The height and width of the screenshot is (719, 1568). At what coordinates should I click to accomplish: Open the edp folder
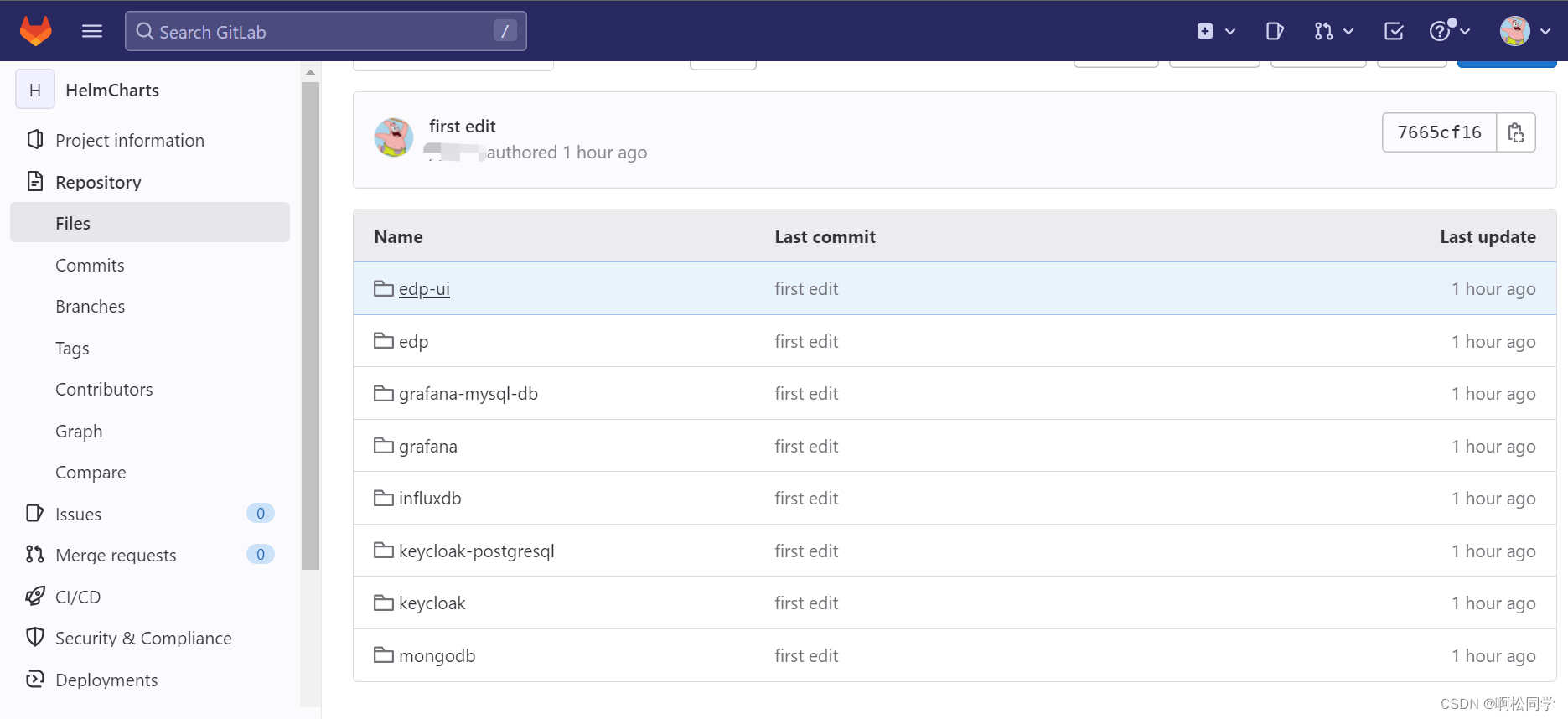413,341
